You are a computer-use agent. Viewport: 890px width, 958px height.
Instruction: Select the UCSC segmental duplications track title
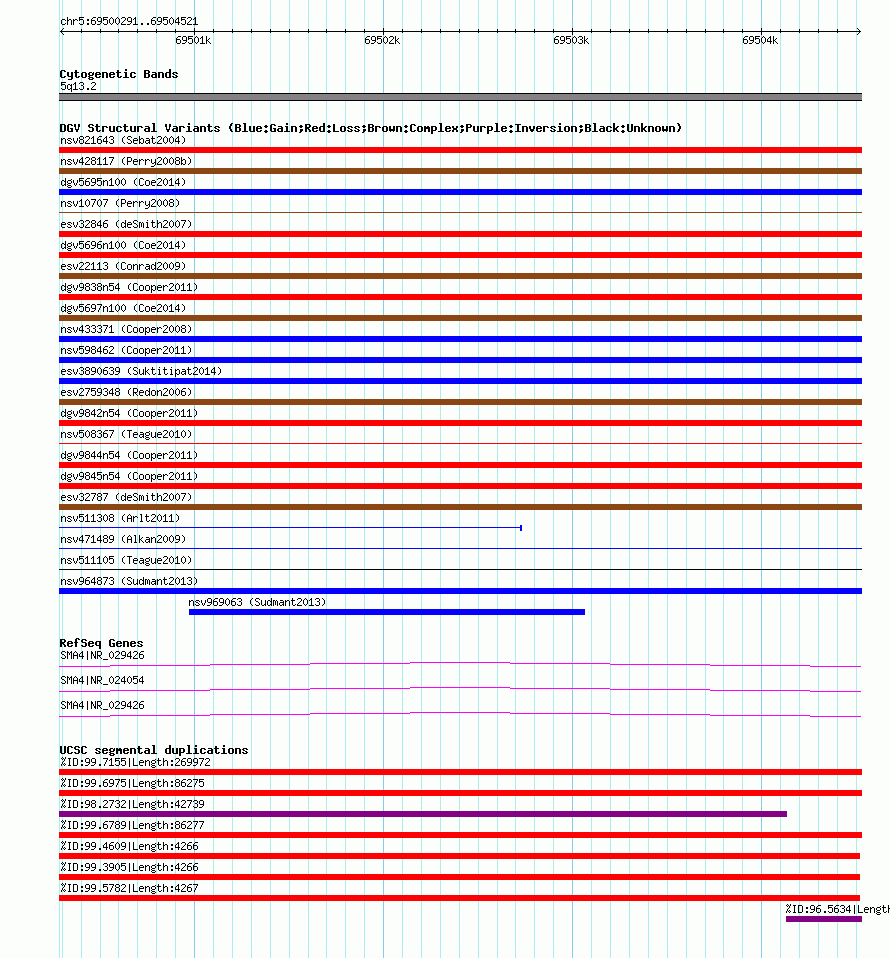coord(154,750)
